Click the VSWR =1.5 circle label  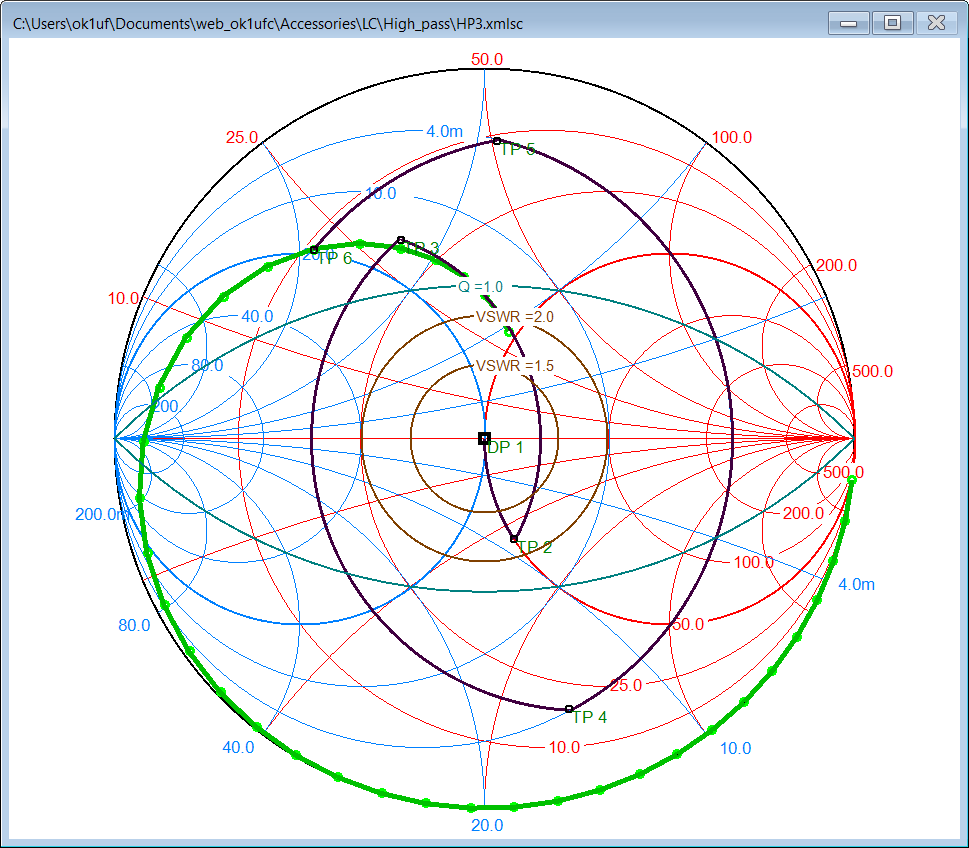[514, 366]
